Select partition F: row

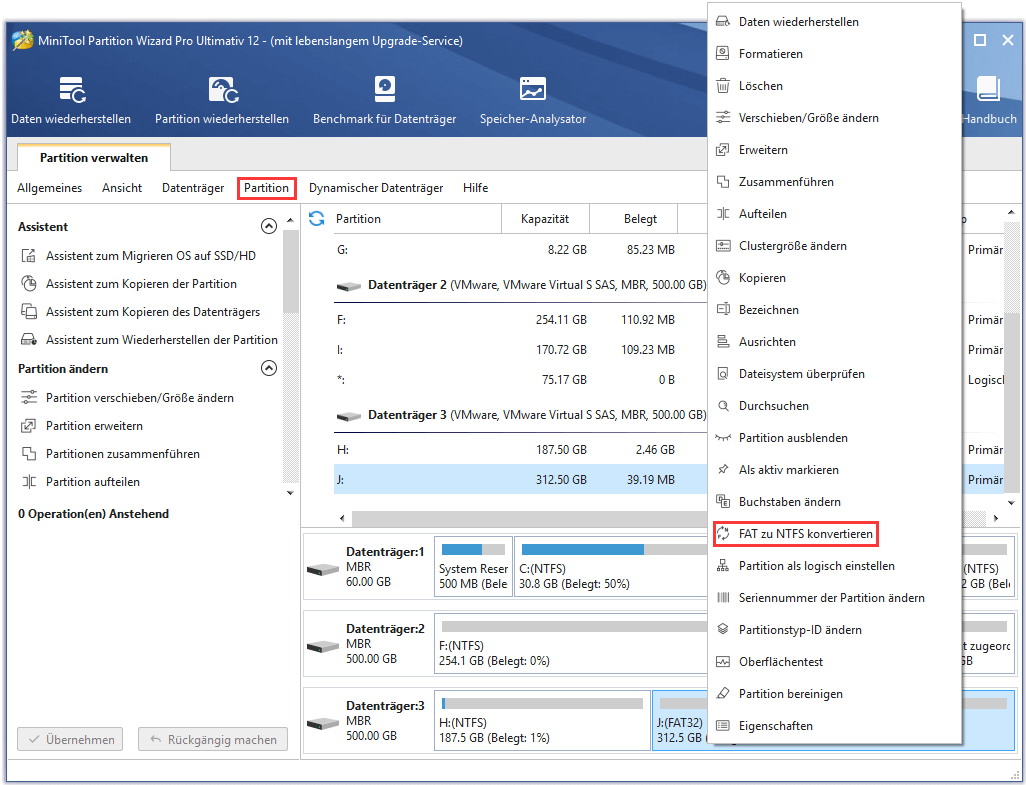[x=520, y=320]
